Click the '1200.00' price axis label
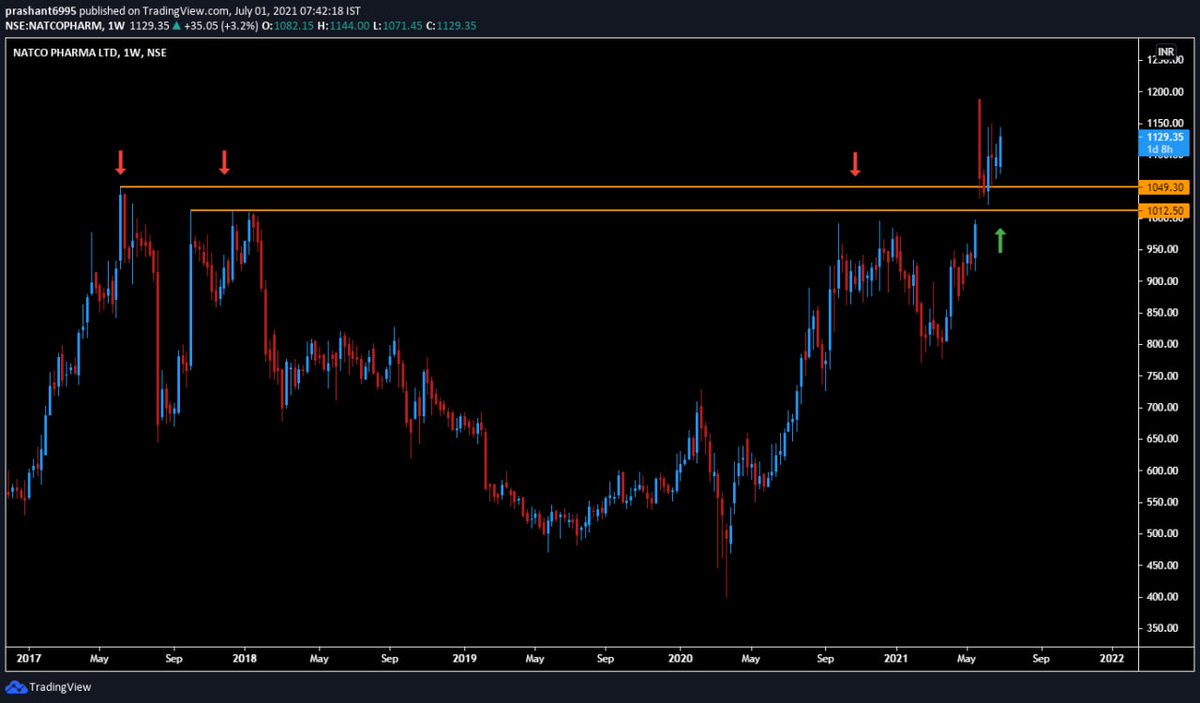This screenshot has width=1200, height=703. (1163, 92)
